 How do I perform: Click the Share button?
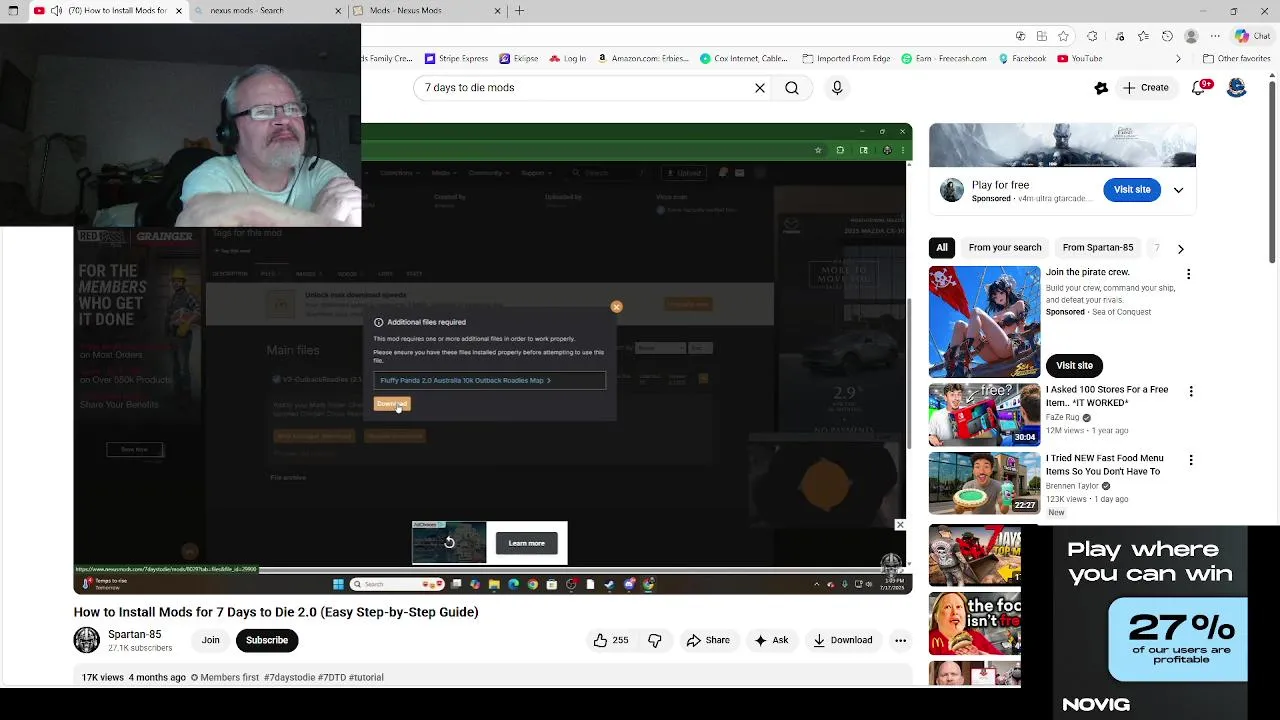tap(708, 640)
